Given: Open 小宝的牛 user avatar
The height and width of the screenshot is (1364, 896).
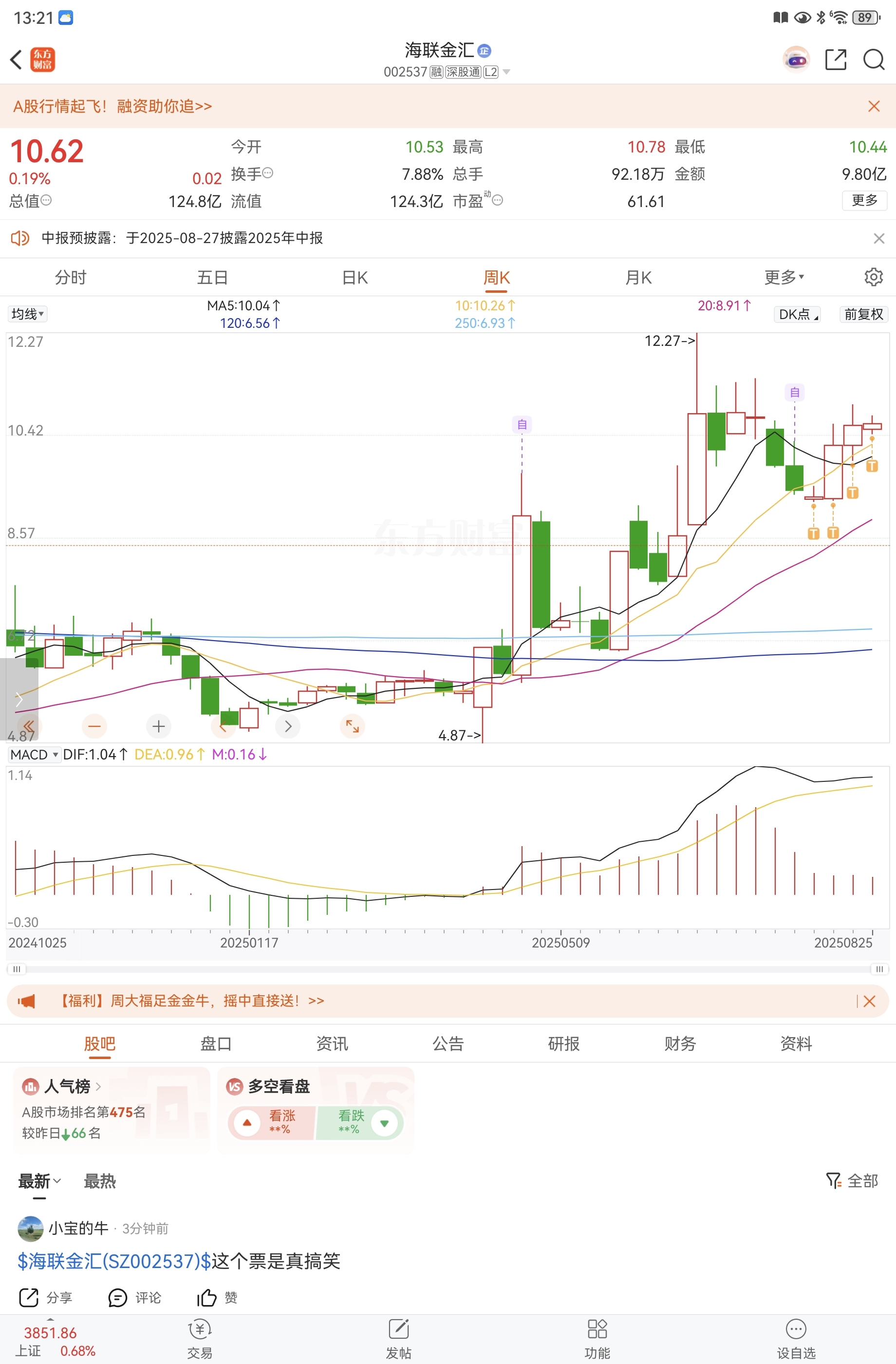Looking at the screenshot, I should [x=30, y=1228].
